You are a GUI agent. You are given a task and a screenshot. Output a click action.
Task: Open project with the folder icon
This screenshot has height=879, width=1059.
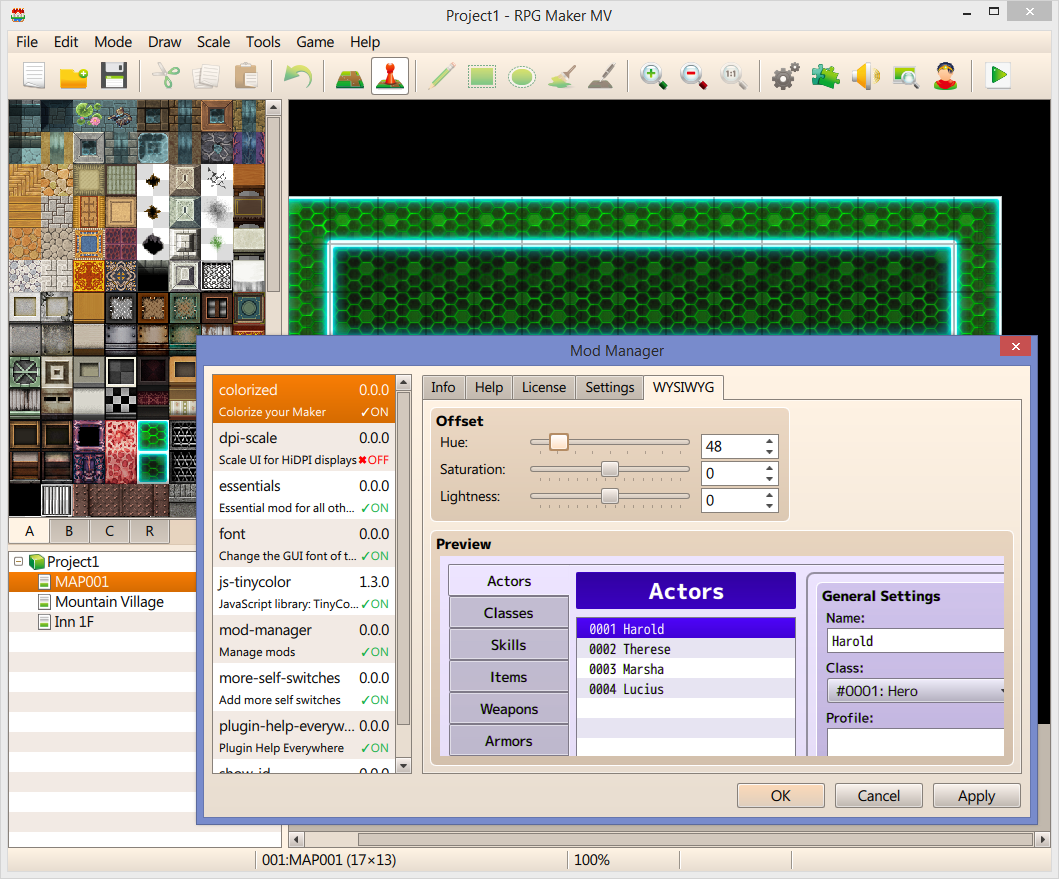(x=74, y=76)
